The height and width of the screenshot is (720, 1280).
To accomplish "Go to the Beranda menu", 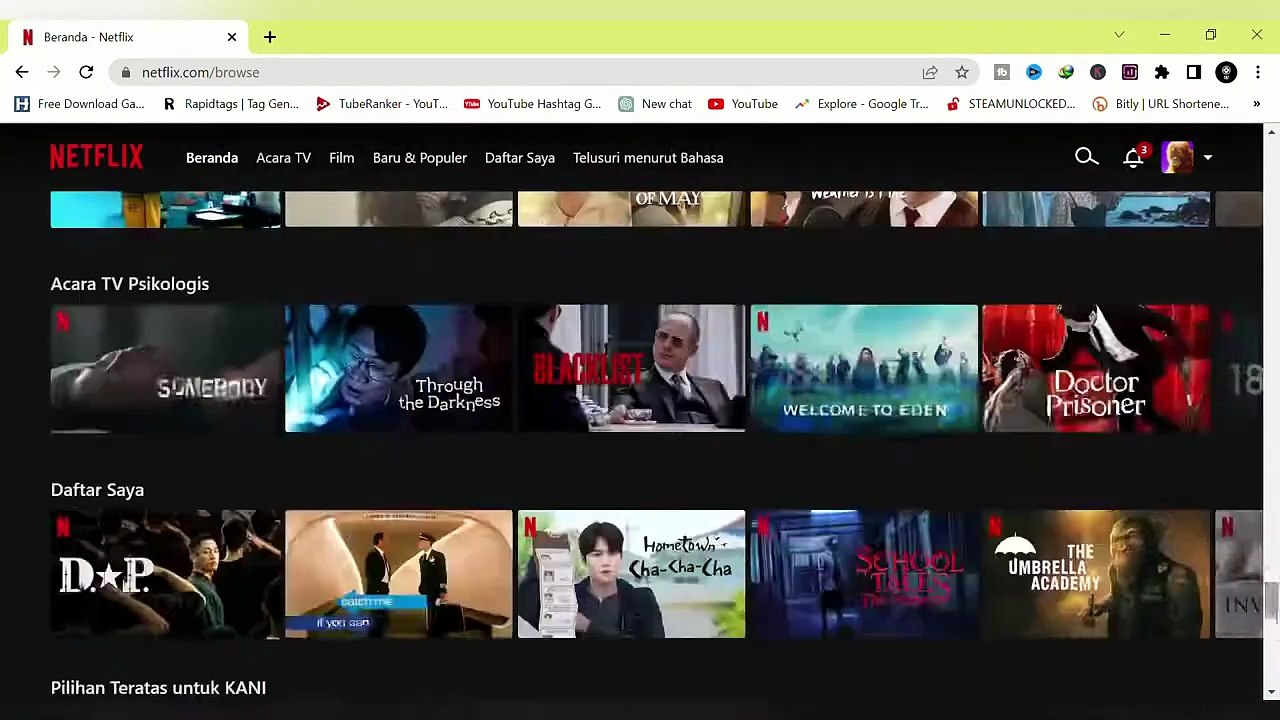I will 212,158.
